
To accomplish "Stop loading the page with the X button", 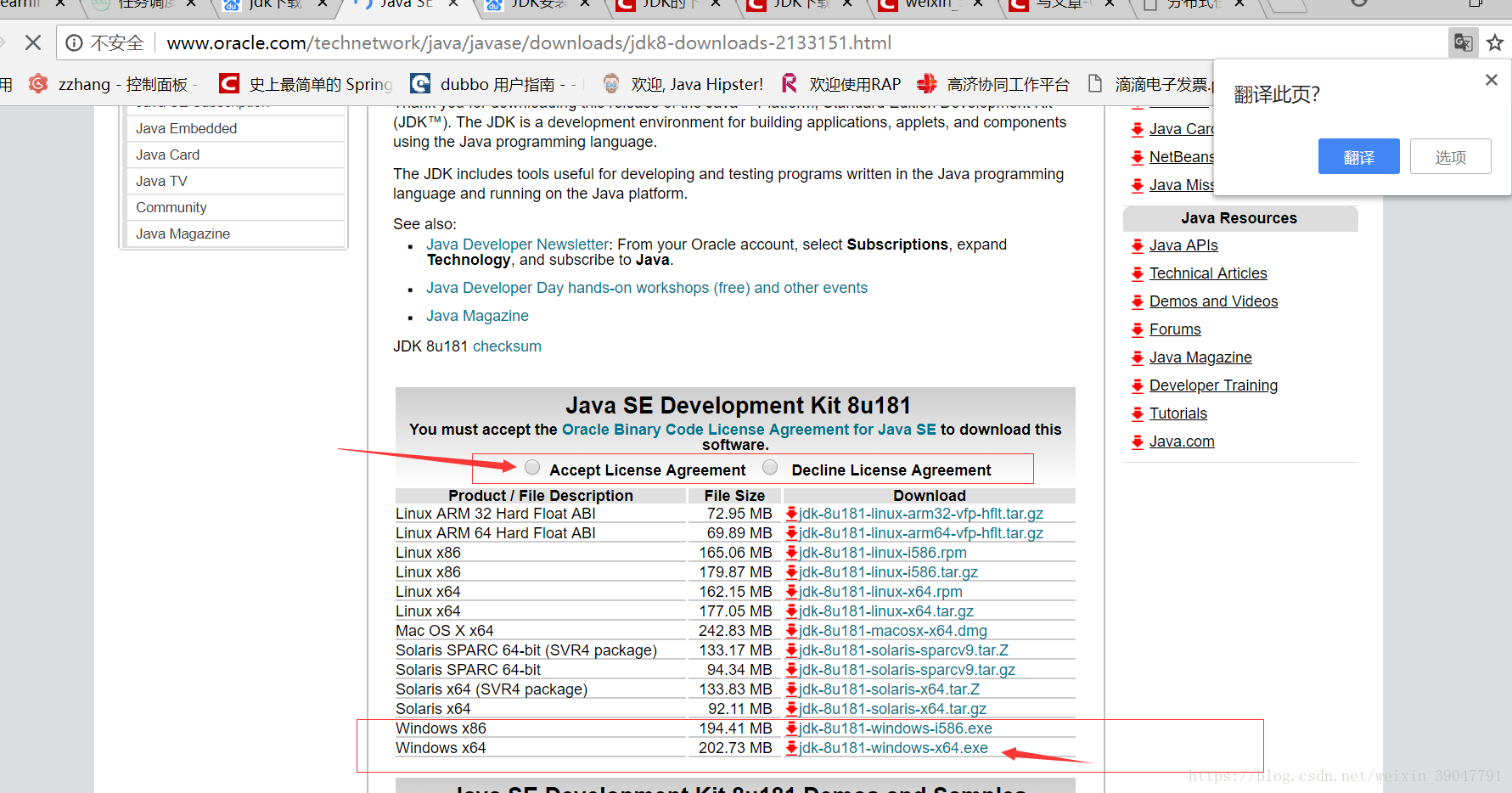I will pyautogui.click(x=33, y=42).
